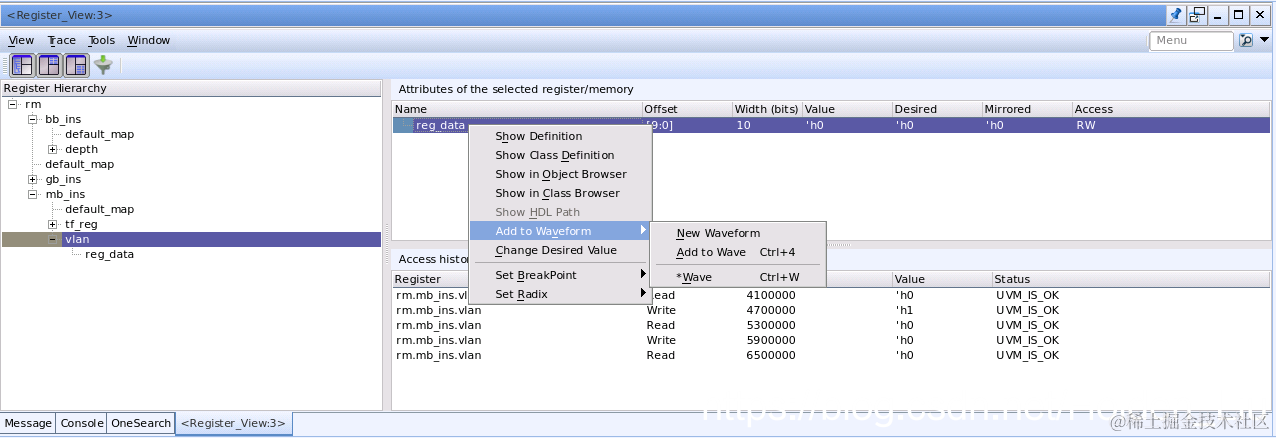Image resolution: width=1276 pixels, height=438 pixels.
Task: Open the Set Radix submenu
Action: 560,294
